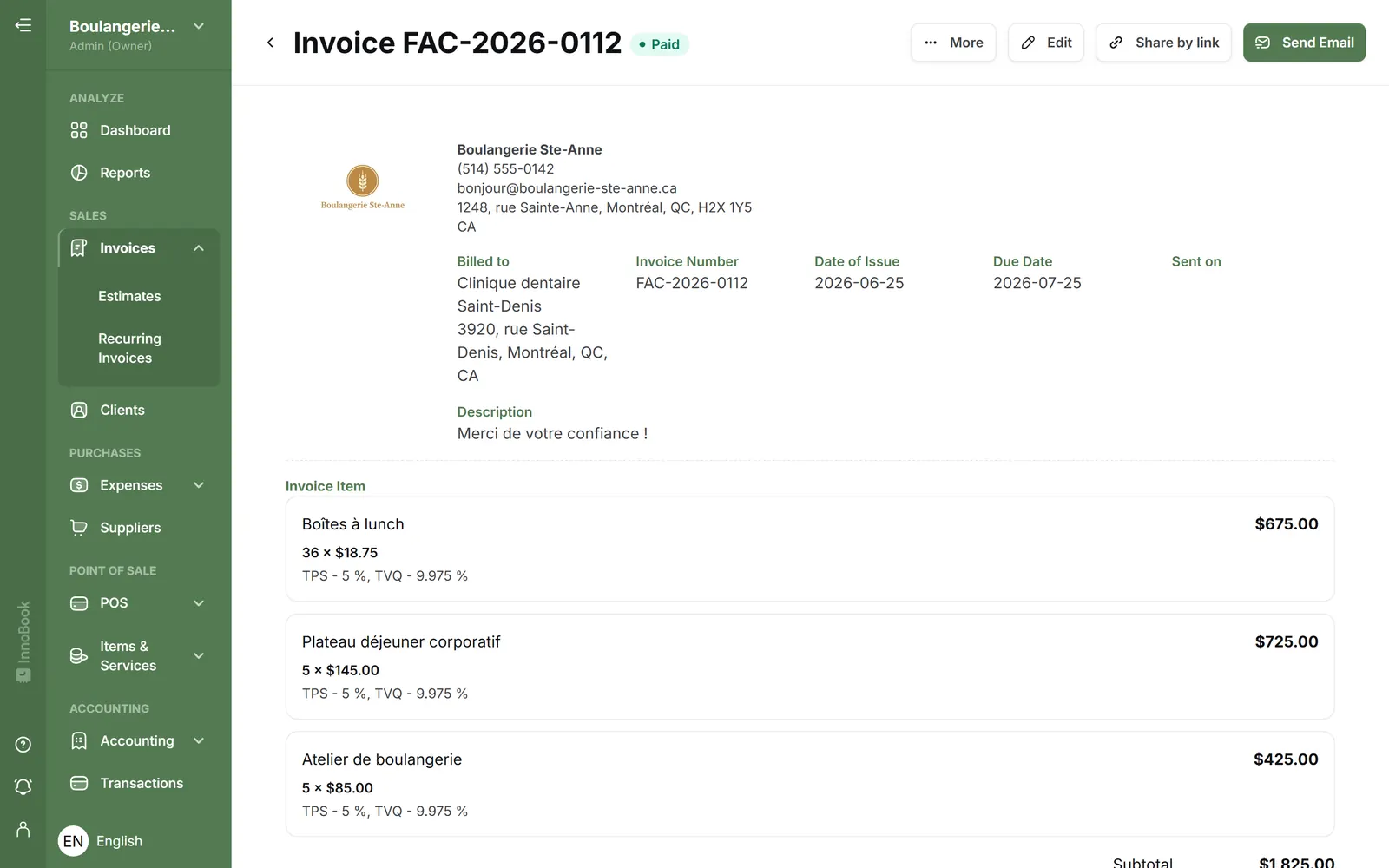Open the Dashboard grid icon
1389x868 pixels.
click(x=79, y=130)
